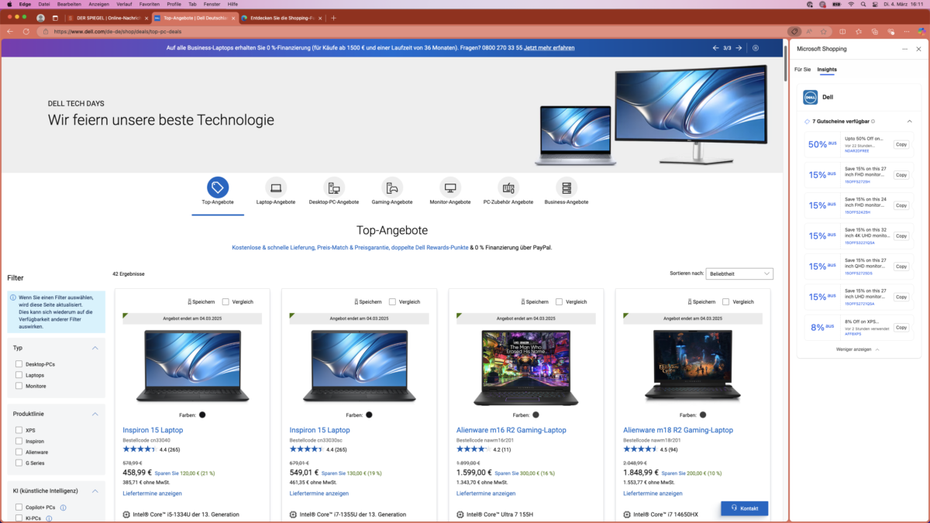Check the Monitore filter

point(19,386)
